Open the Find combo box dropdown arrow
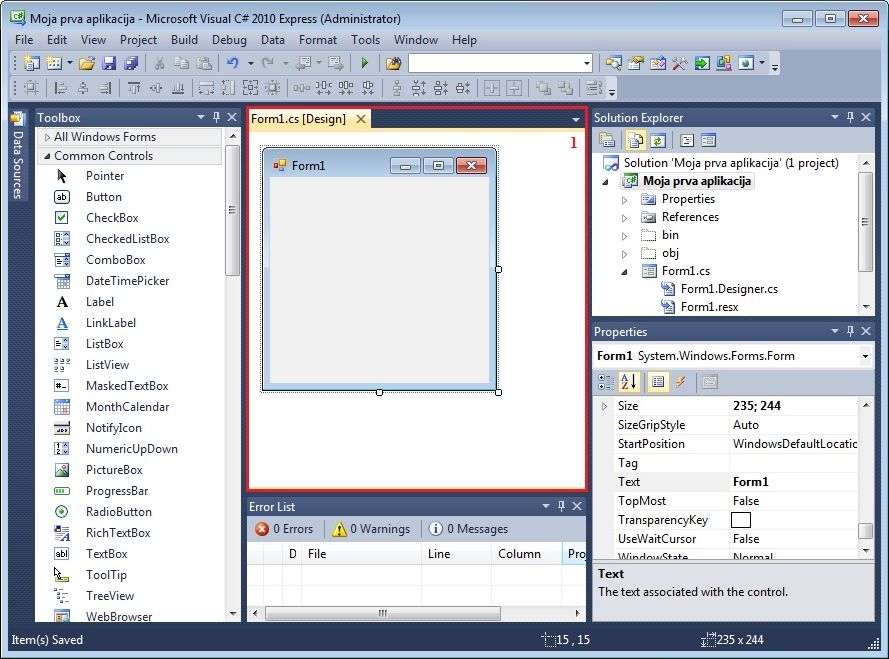This screenshot has width=889, height=659. point(587,63)
